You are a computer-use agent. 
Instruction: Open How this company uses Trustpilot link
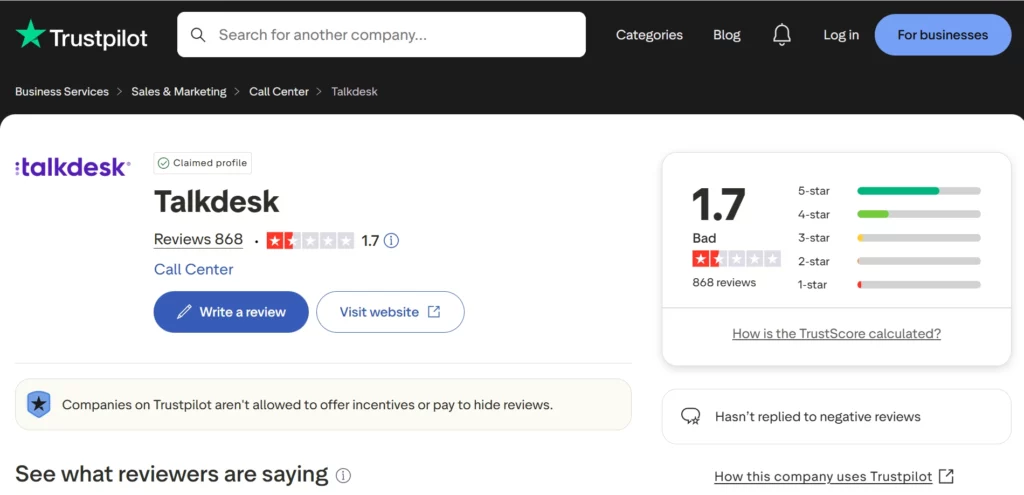tap(823, 476)
